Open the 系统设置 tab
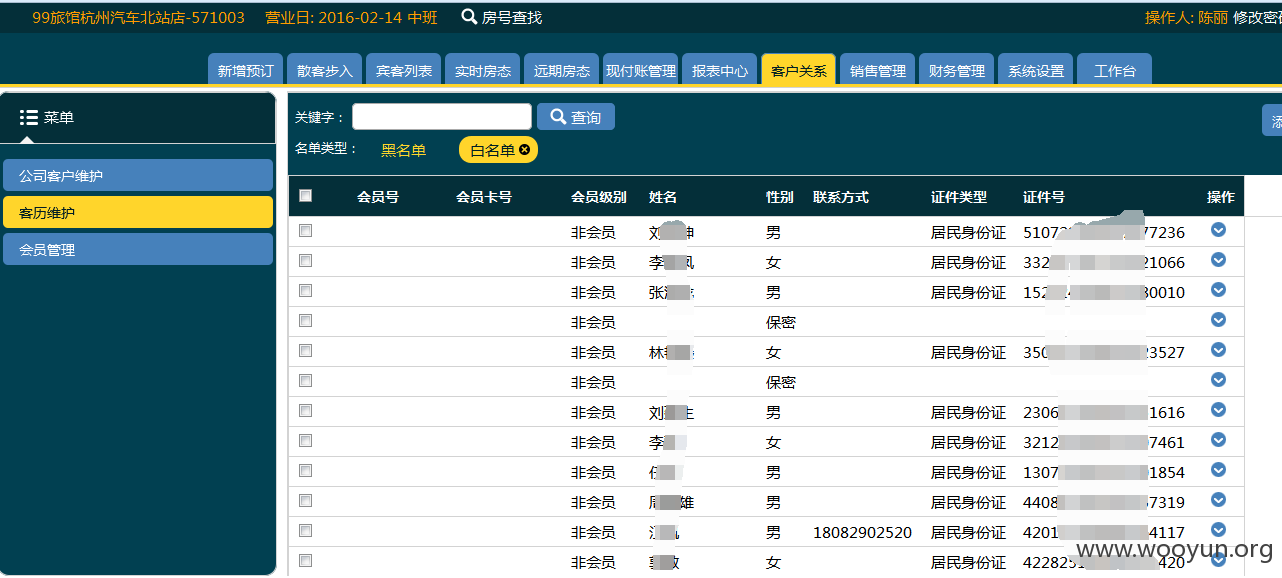 point(1036,70)
